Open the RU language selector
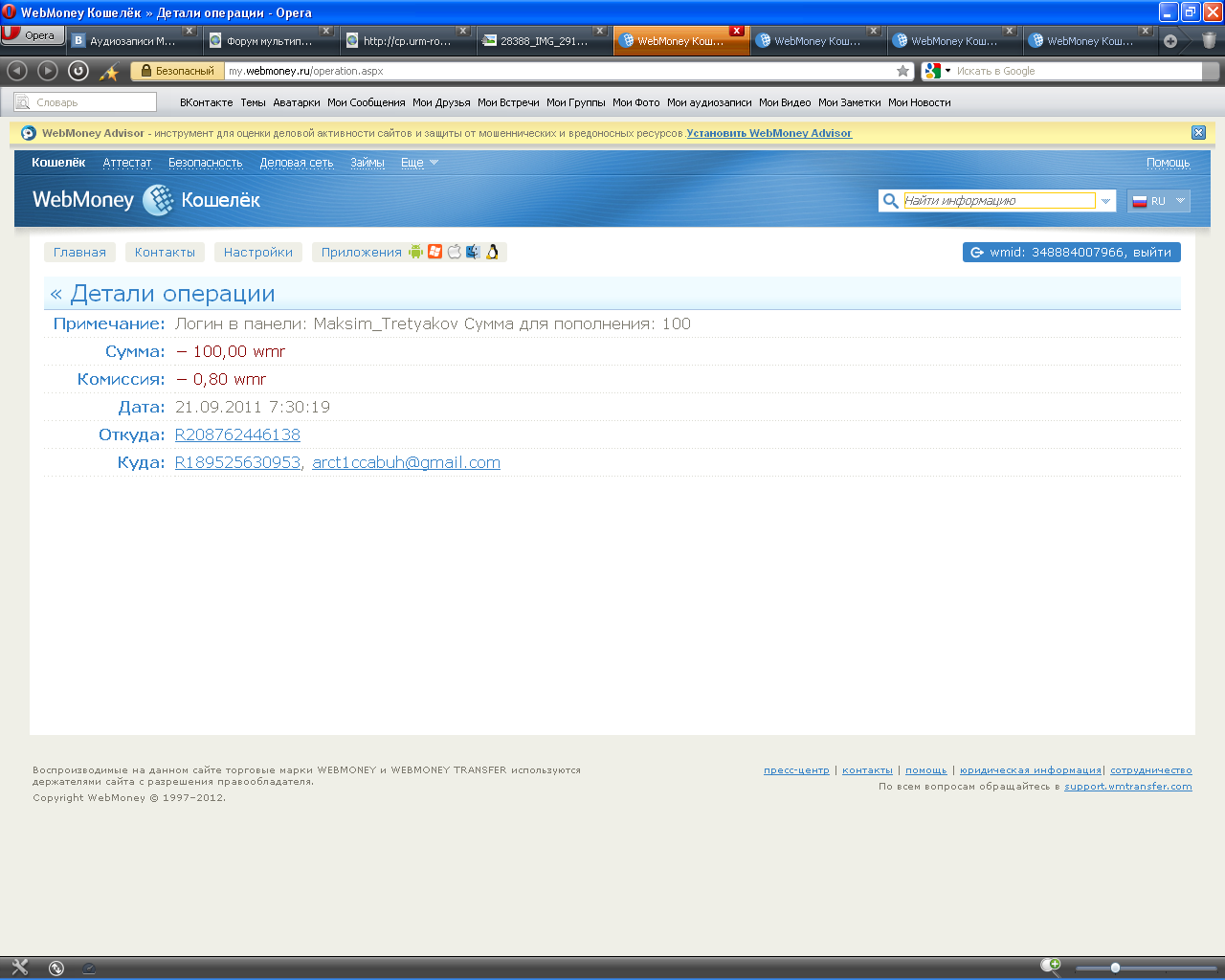The height and width of the screenshot is (980, 1225). pos(1159,201)
